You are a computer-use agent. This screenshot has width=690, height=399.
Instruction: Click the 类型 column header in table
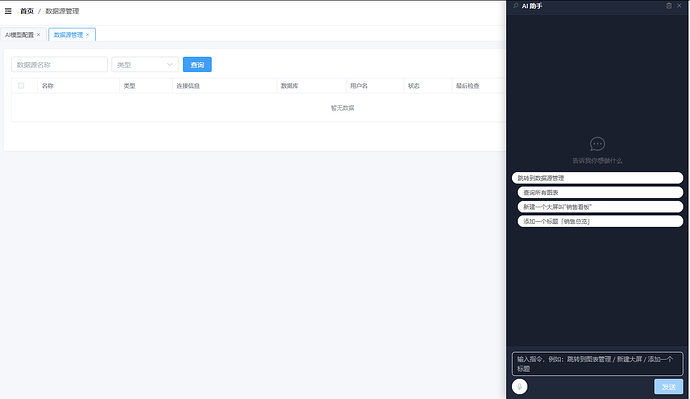click(129, 86)
